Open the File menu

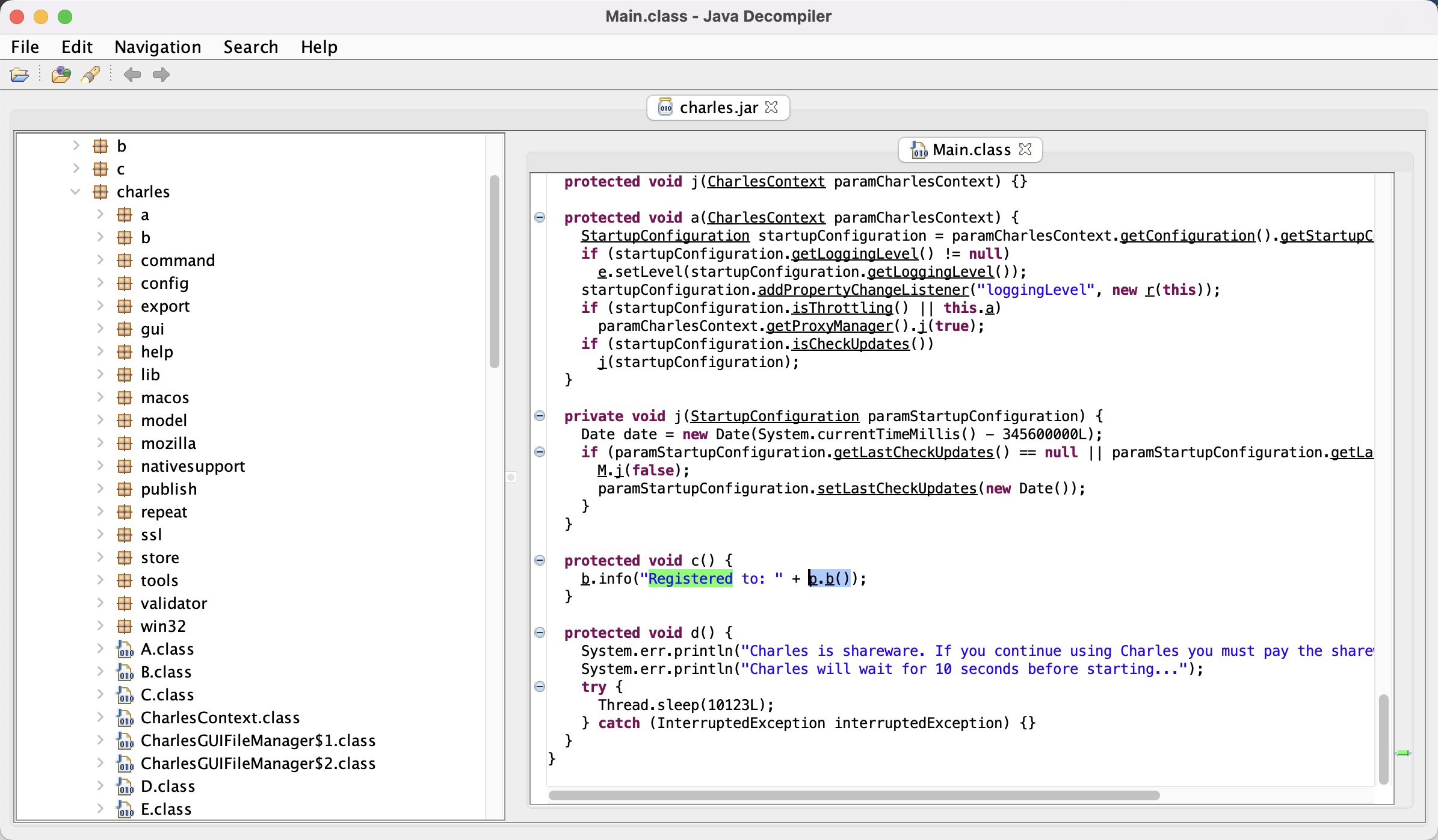25,46
